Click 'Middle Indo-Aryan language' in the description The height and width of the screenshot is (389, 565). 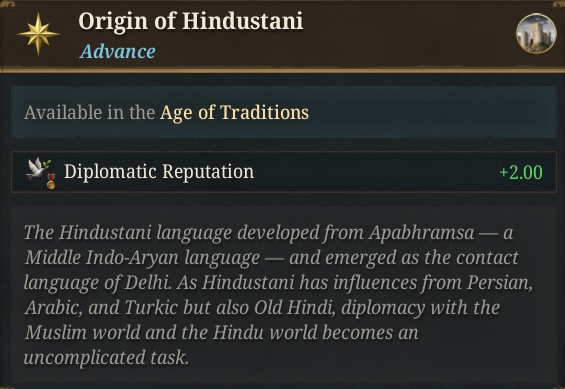pos(142,258)
